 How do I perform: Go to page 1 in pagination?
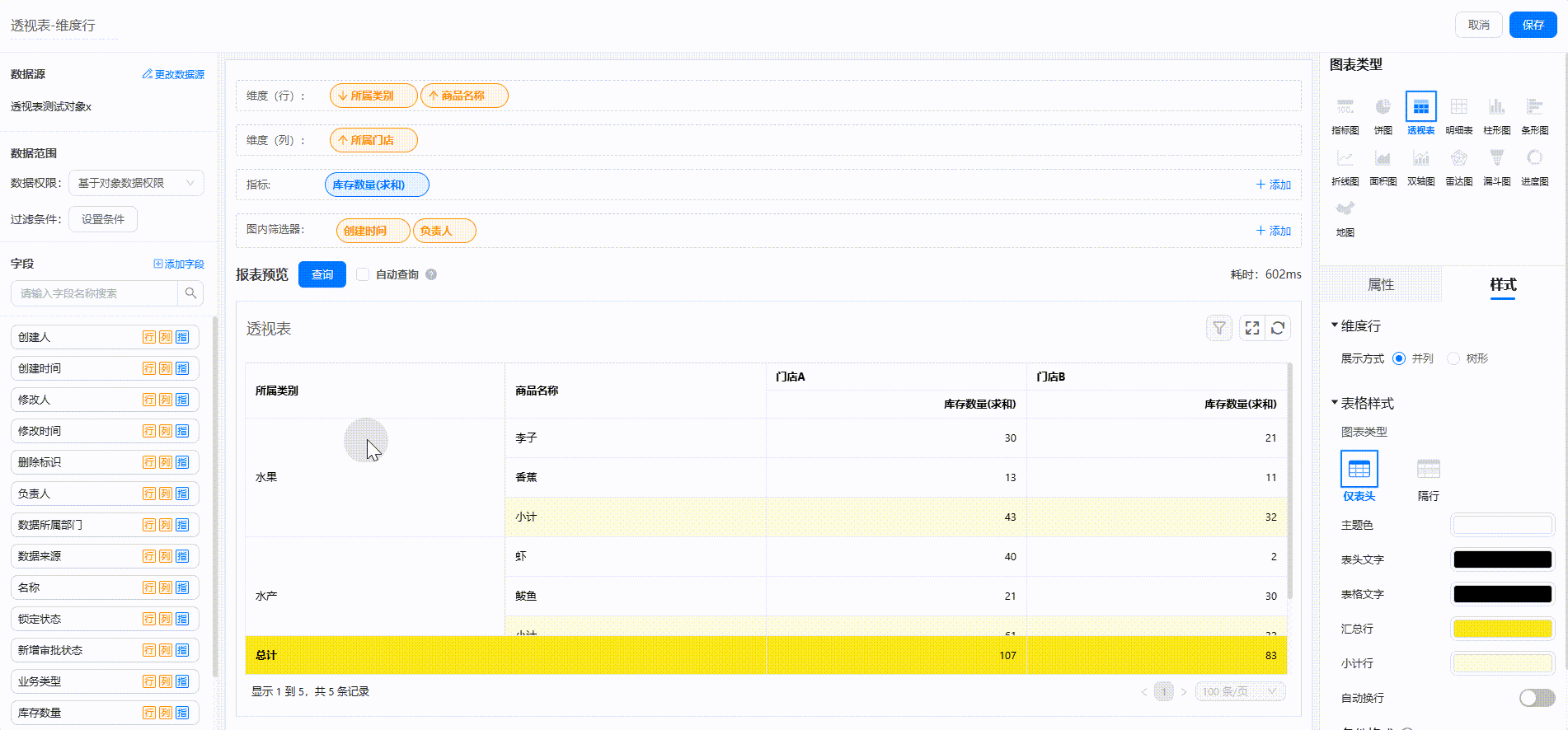point(1163,691)
